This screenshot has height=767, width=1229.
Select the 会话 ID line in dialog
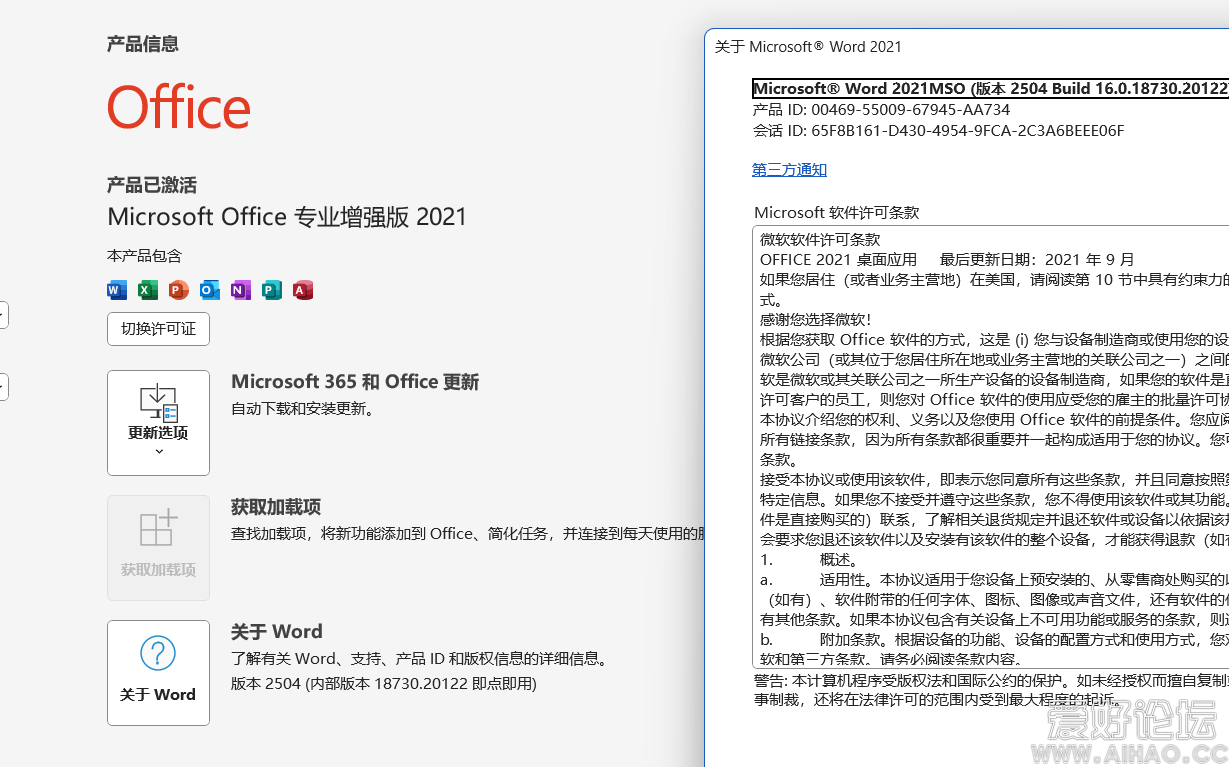[938, 131]
